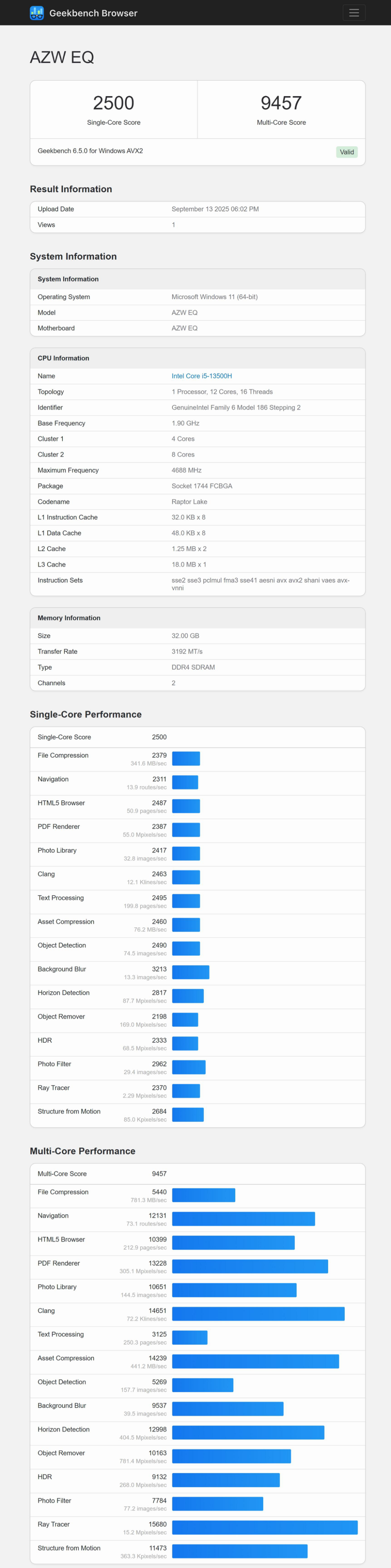Viewport: 391px width, 1568px height.
Task: Click the 9457 Multi-Core Score number
Action: click(x=281, y=103)
